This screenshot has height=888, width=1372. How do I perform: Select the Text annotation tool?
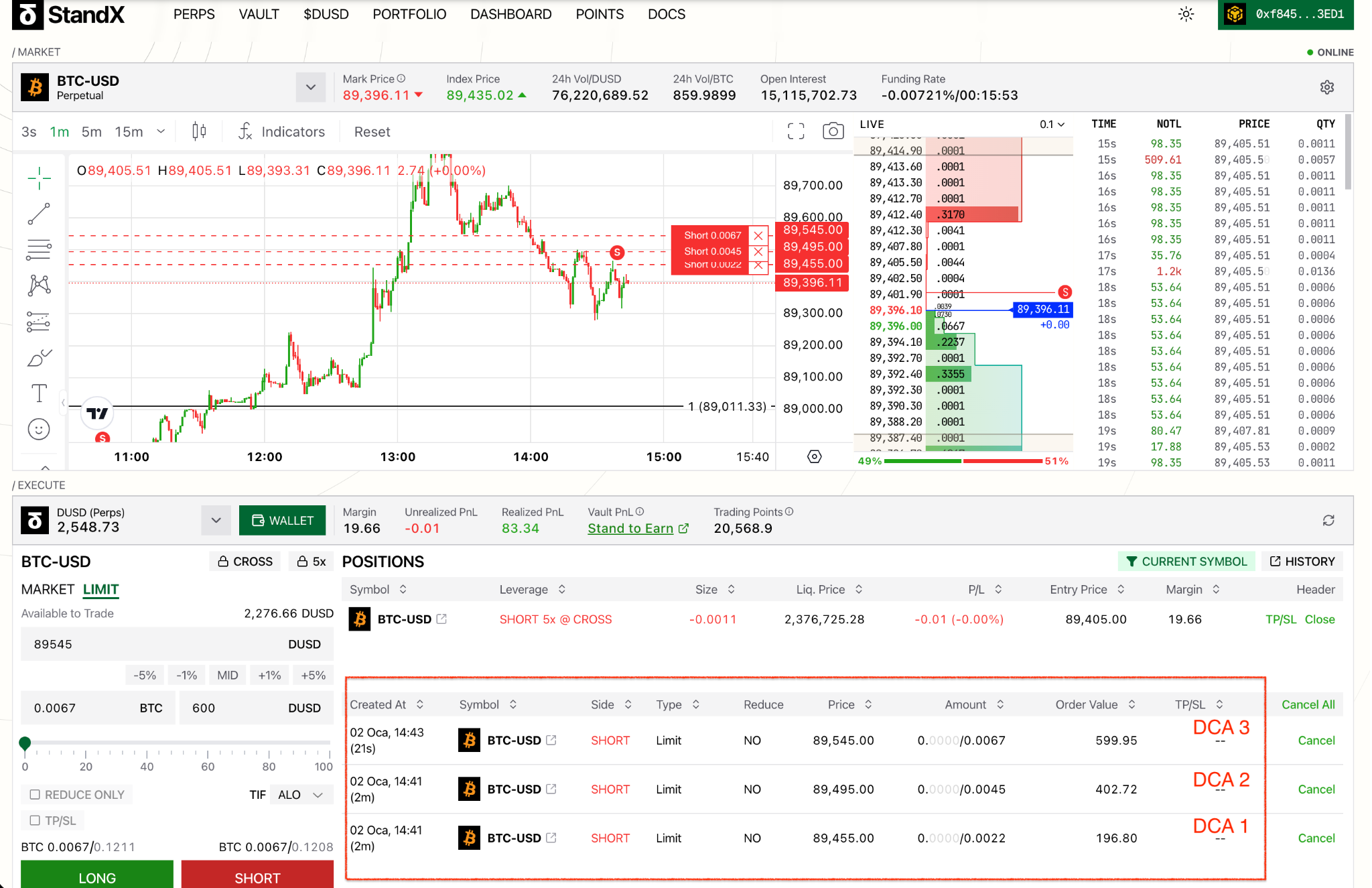tap(39, 393)
